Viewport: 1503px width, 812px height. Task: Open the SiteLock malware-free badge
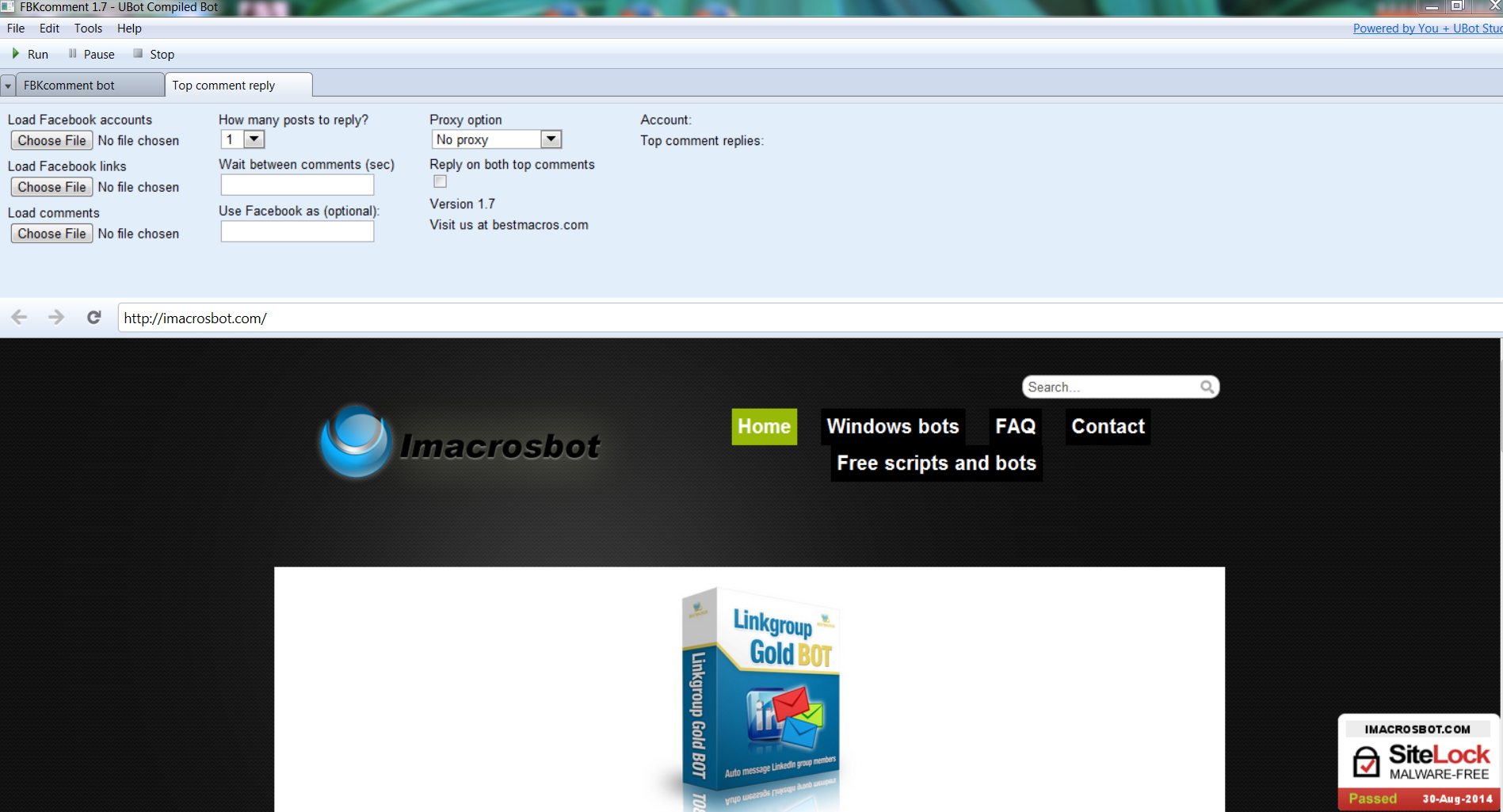pos(1418,762)
